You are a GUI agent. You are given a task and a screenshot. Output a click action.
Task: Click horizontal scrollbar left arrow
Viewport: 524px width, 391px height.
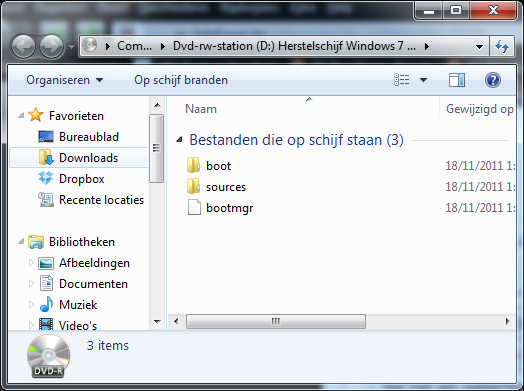pyautogui.click(x=176, y=321)
